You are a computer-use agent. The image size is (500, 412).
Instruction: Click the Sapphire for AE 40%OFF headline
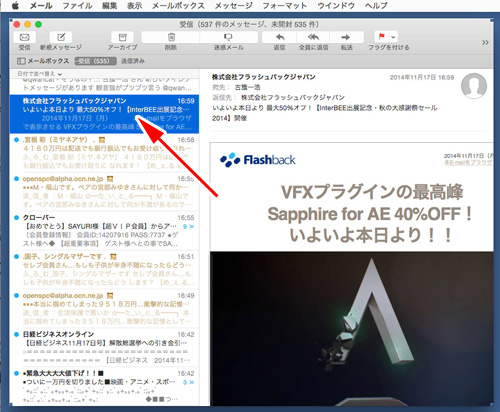coord(369,214)
